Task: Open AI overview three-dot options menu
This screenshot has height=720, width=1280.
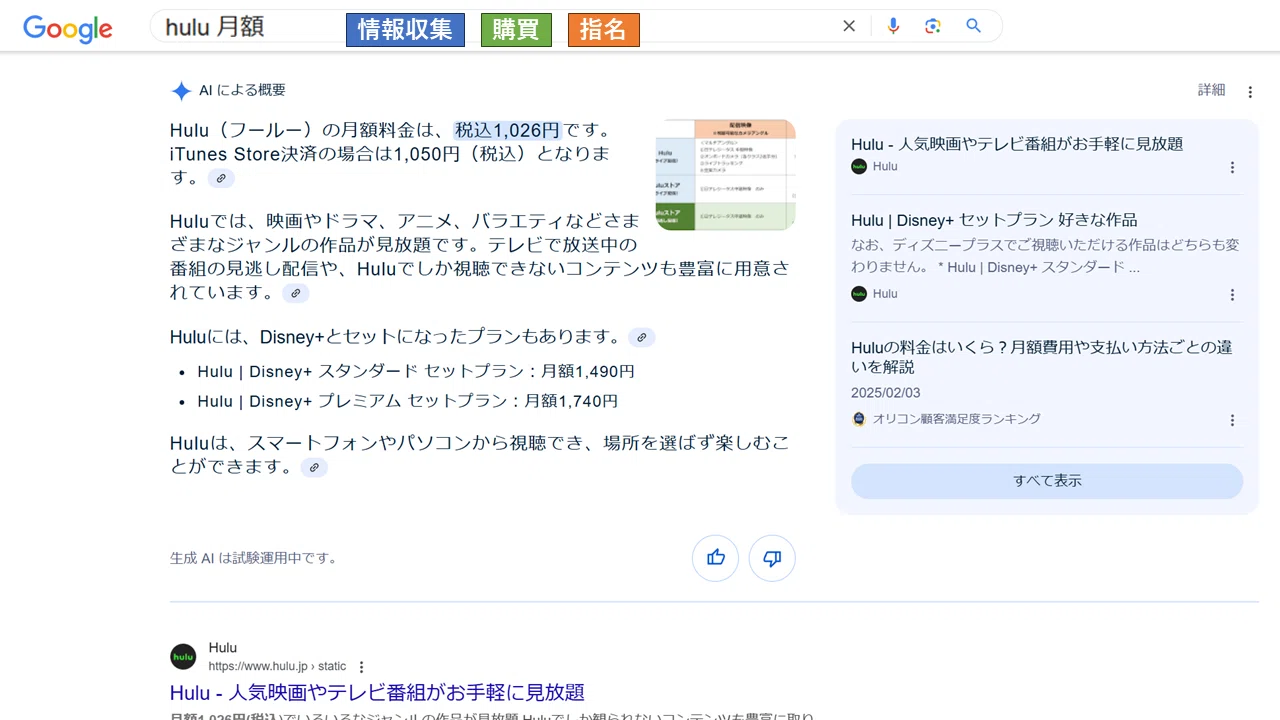Action: [1250, 92]
